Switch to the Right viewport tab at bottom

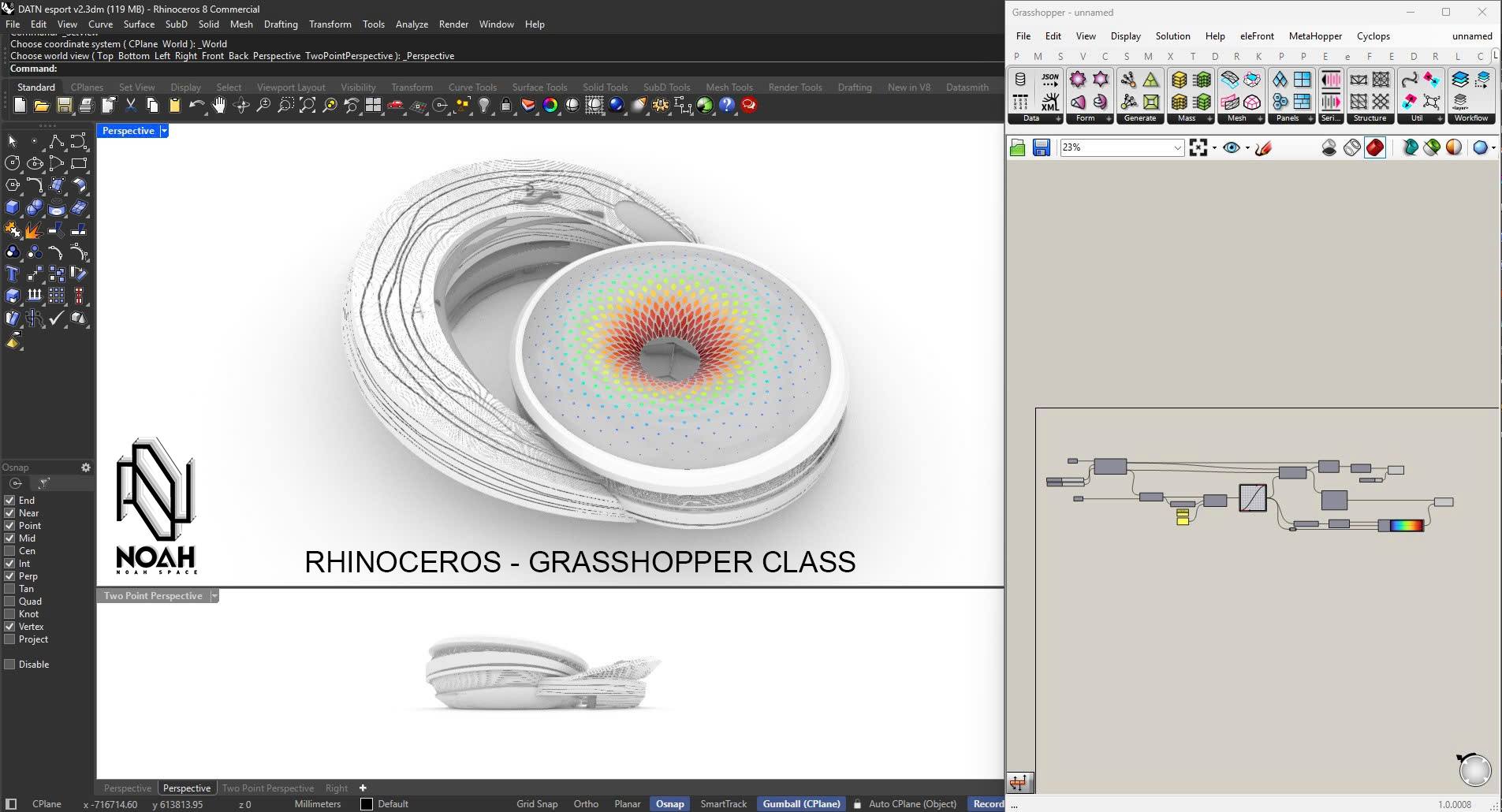coord(337,788)
